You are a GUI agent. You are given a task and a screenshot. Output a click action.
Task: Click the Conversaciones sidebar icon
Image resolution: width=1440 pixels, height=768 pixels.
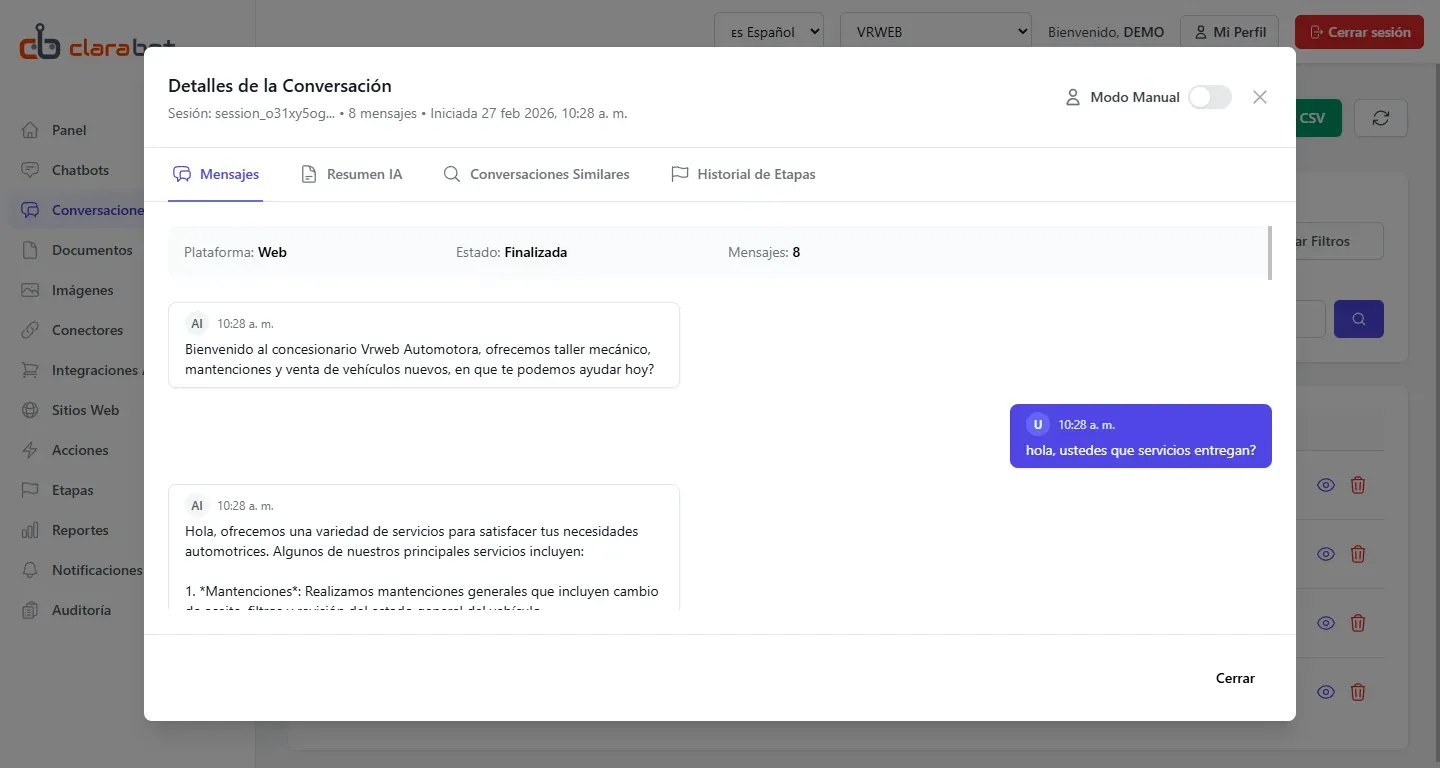click(31, 210)
